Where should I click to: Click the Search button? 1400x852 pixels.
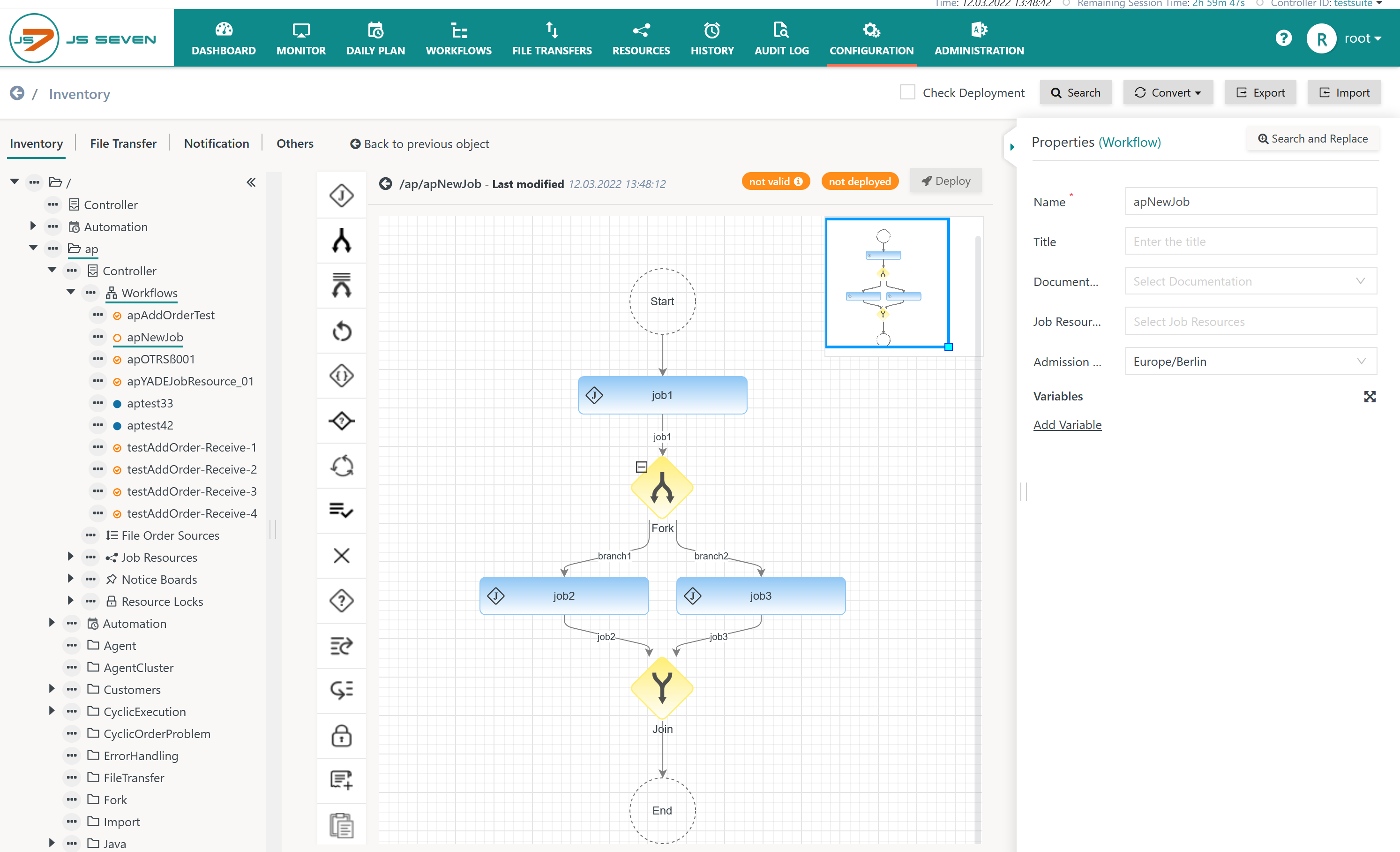[x=1076, y=92]
